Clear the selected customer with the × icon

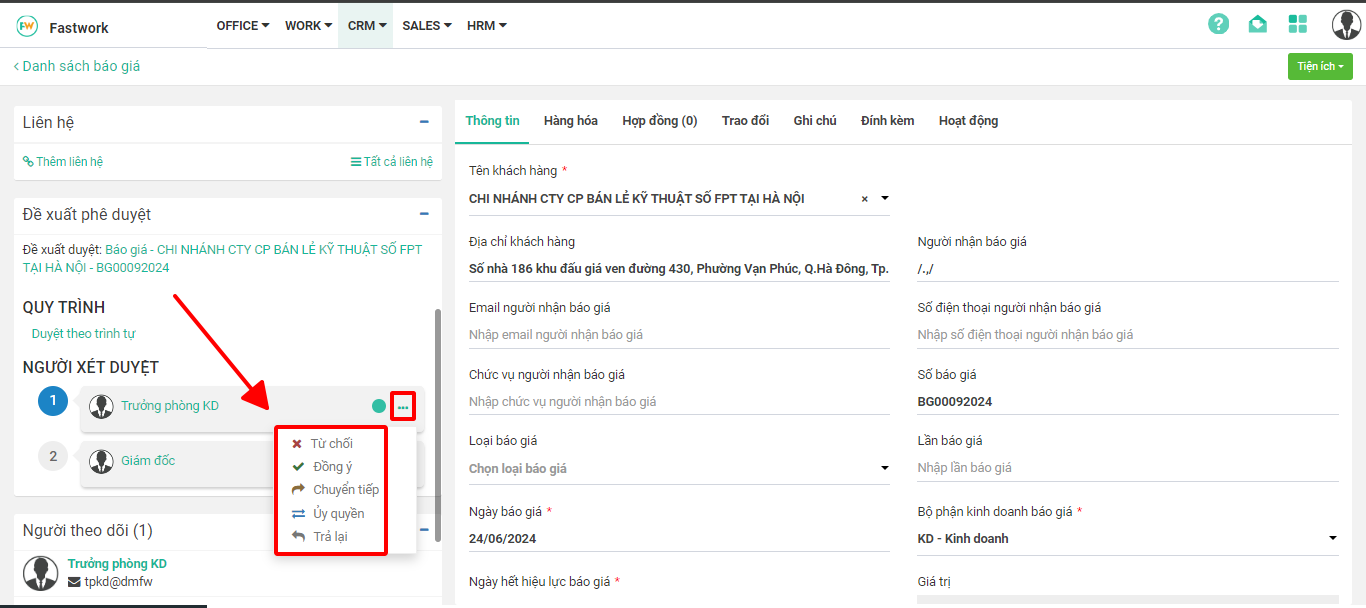(865, 199)
